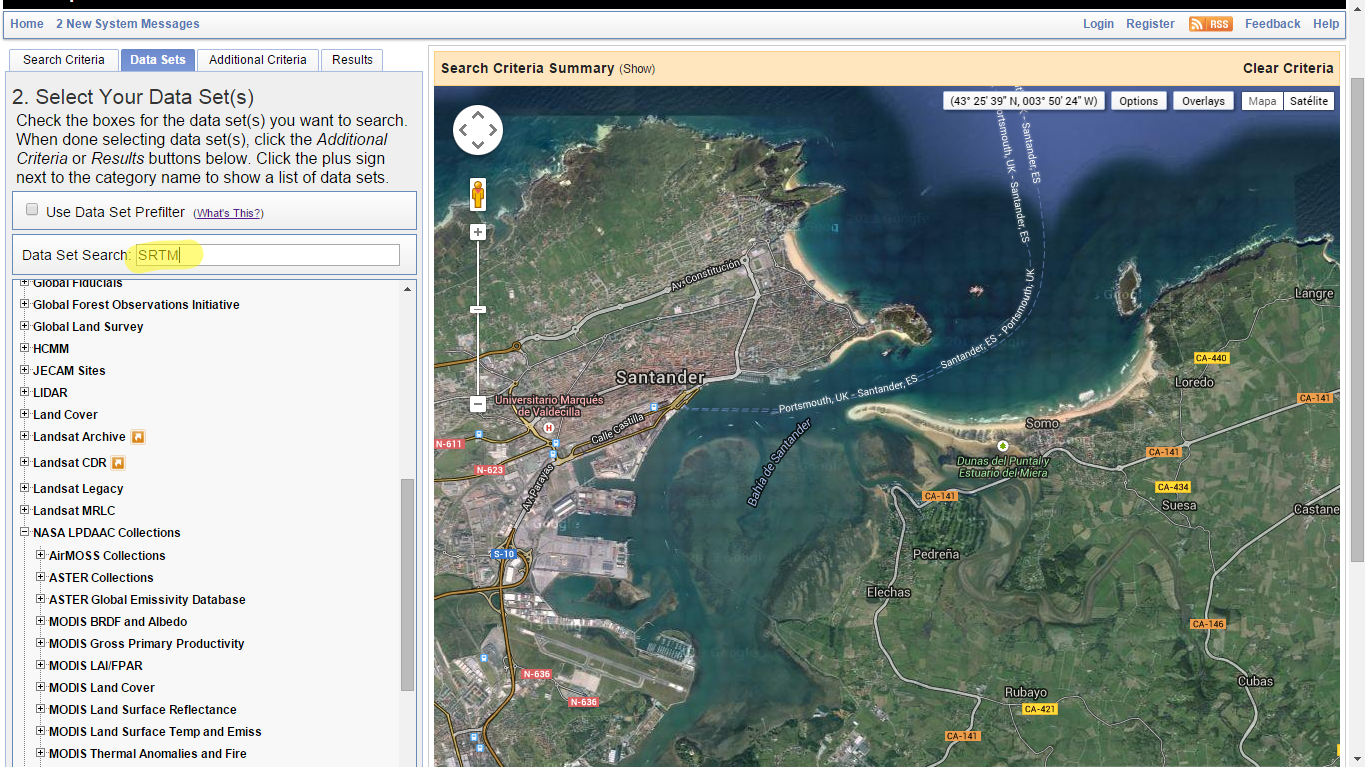Click the data set list scrollbar
The image size is (1365, 767).
tap(407, 585)
